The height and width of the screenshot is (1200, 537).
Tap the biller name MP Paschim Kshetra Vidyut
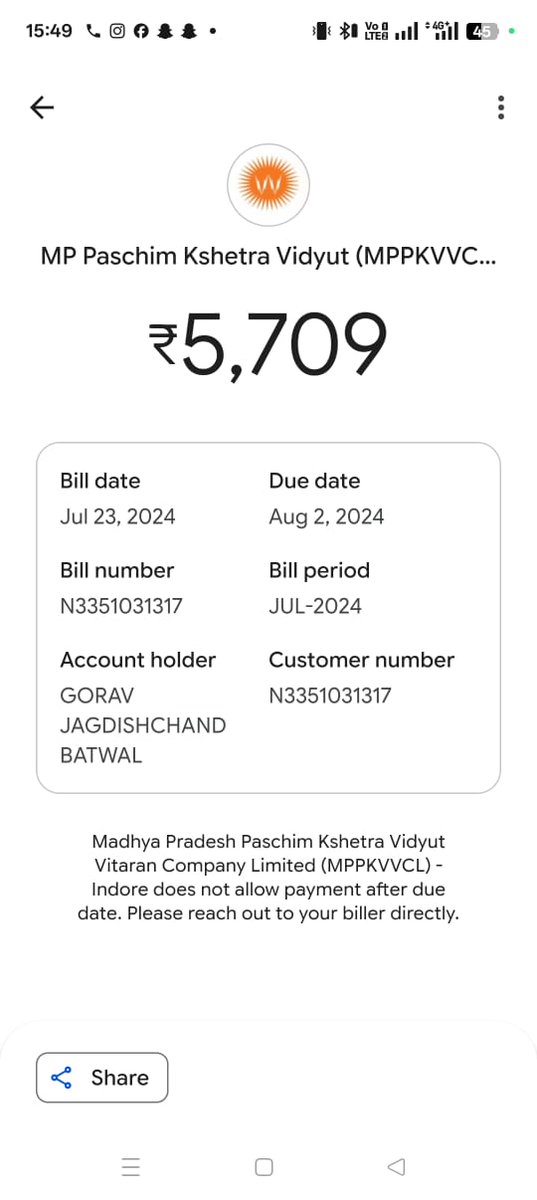coord(268,255)
